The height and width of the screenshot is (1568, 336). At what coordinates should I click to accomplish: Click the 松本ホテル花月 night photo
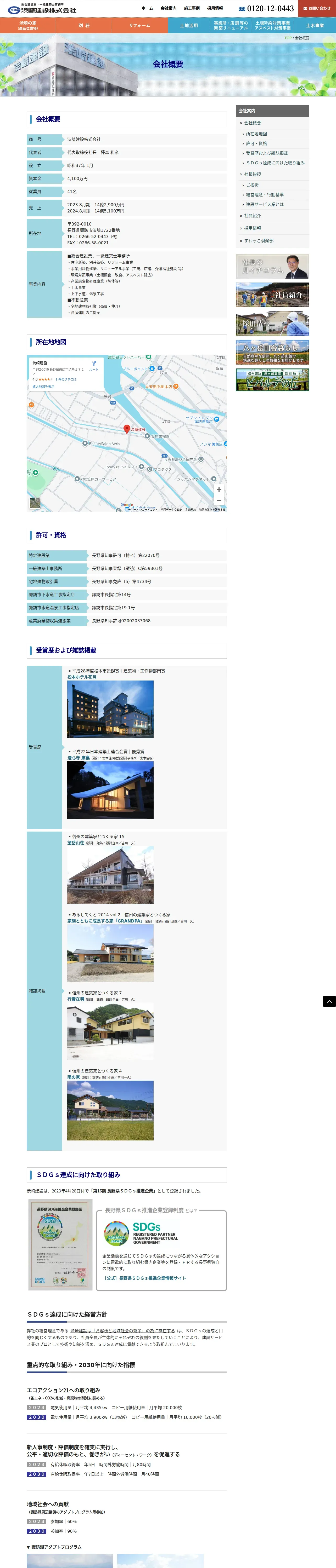[x=110, y=709]
